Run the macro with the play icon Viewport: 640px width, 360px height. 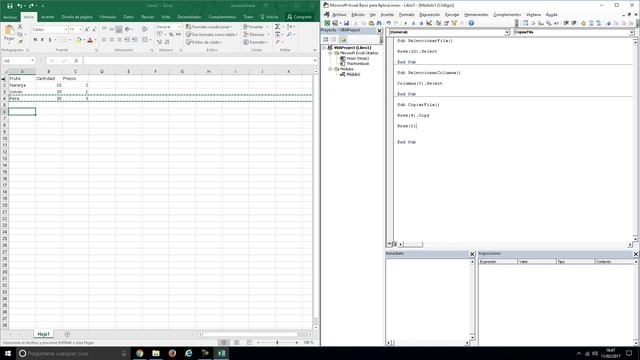point(405,23)
